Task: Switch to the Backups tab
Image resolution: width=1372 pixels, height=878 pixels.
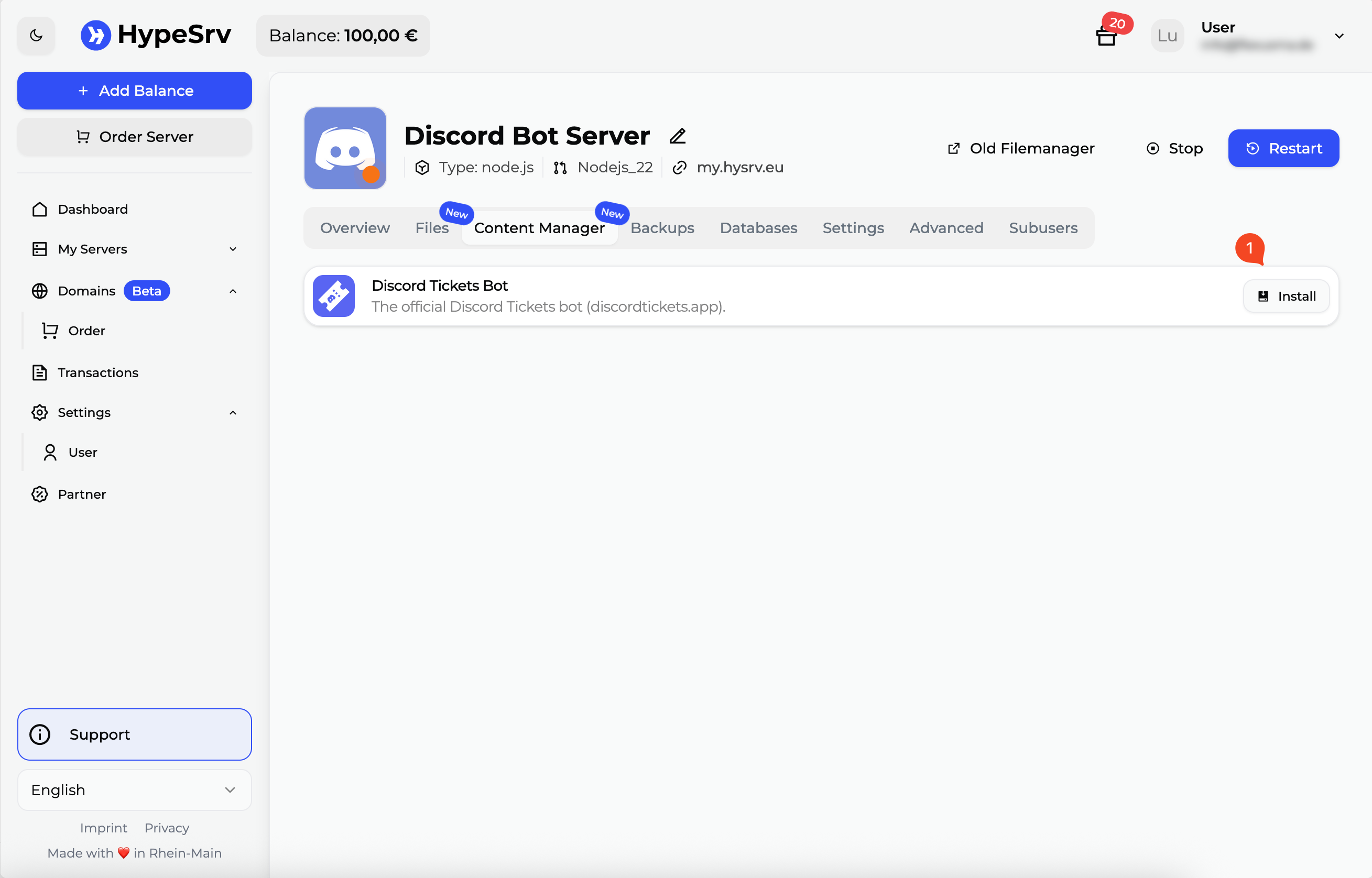Action: [x=662, y=228]
